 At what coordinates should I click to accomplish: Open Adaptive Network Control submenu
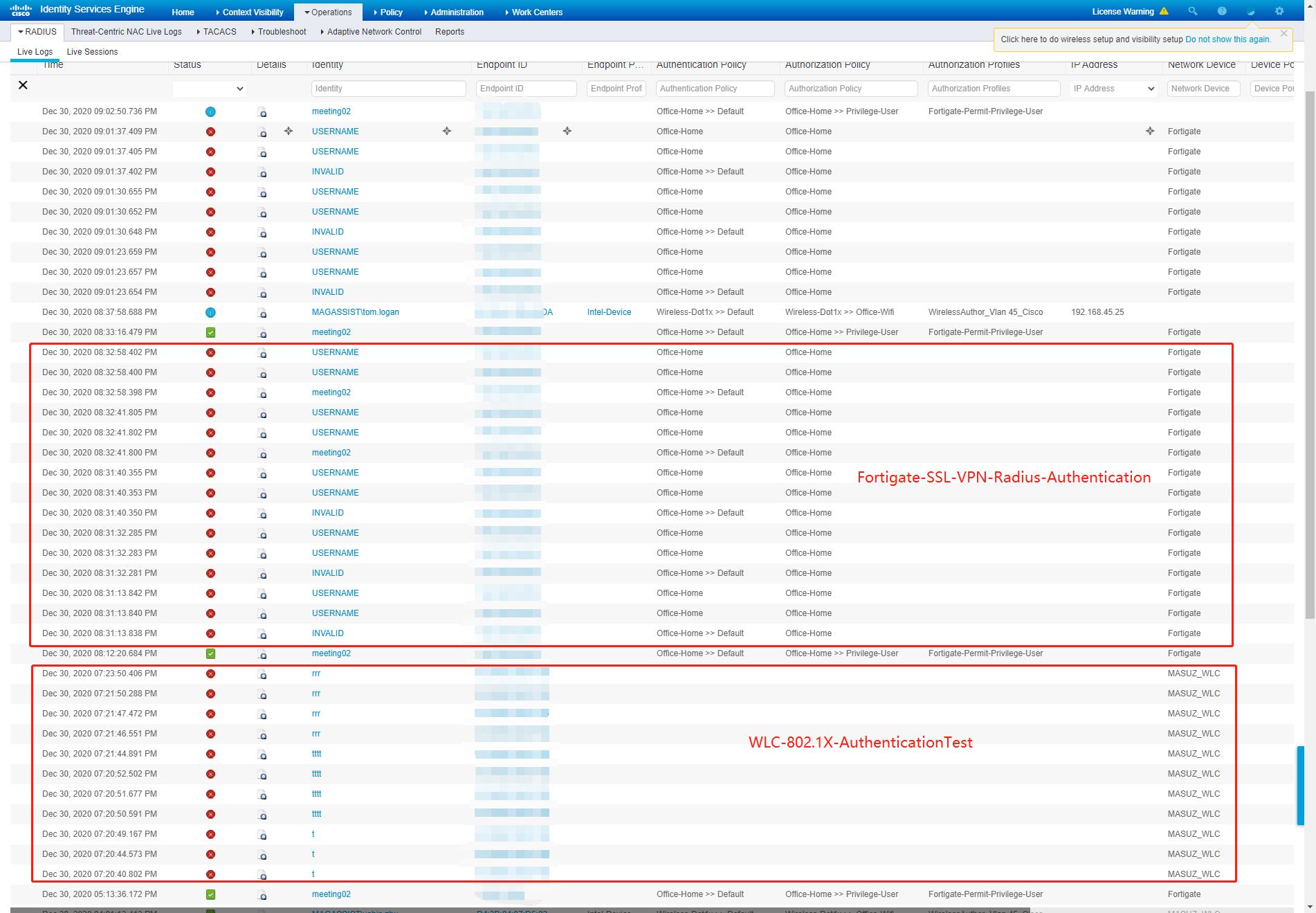click(371, 32)
